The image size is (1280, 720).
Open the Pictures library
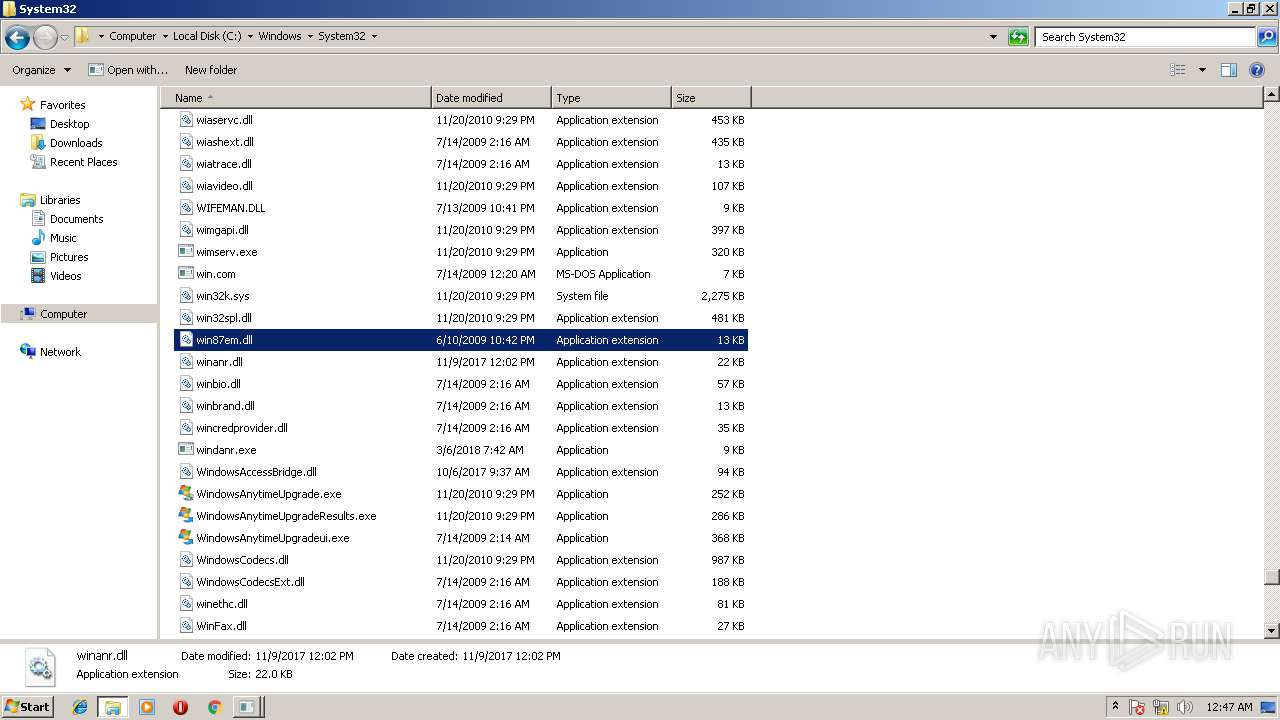[69, 257]
